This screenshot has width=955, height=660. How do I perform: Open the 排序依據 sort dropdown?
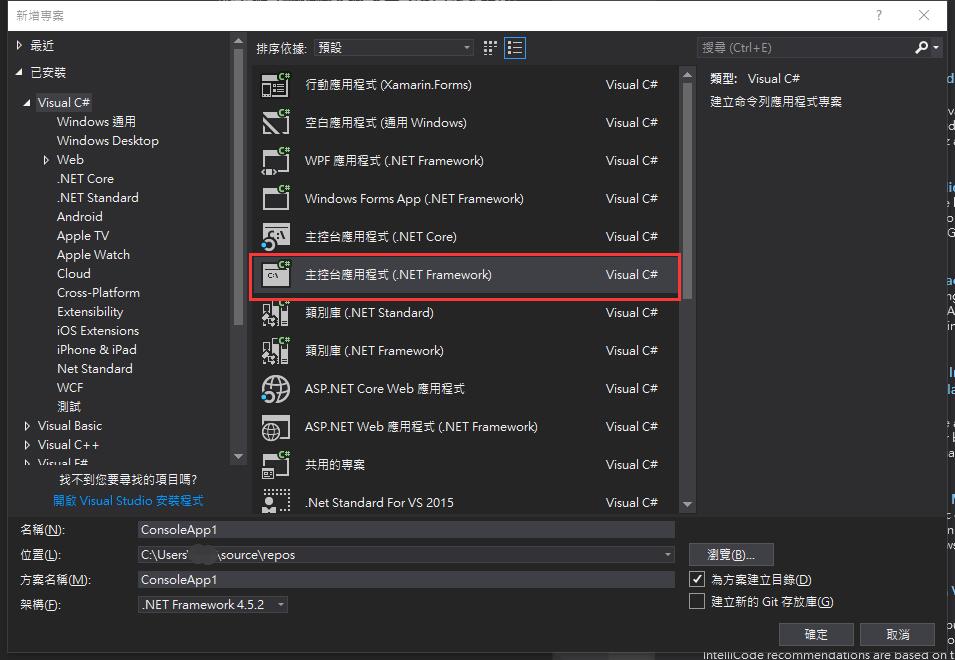[x=393, y=47]
